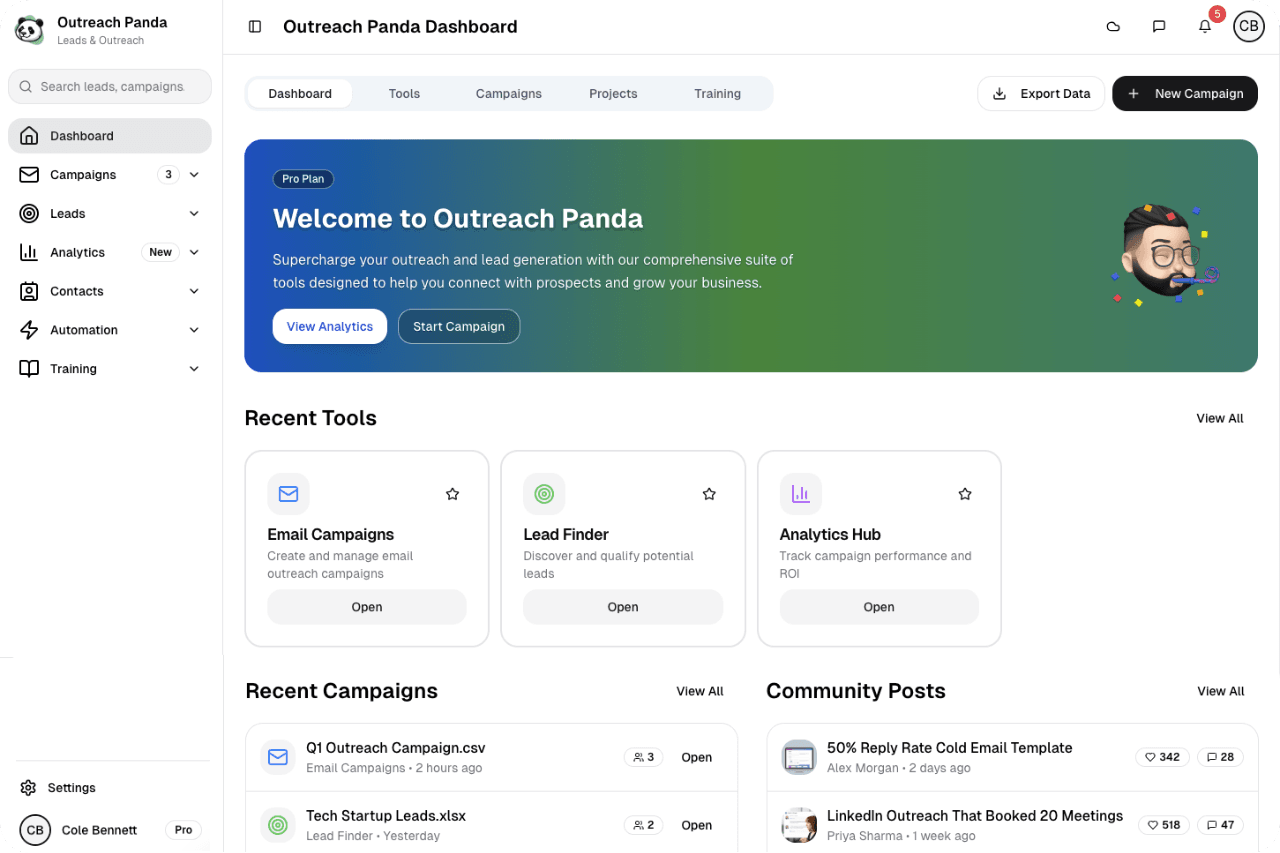
Task: Click the Outreach Panda logo icon
Action: pyautogui.click(x=29, y=29)
